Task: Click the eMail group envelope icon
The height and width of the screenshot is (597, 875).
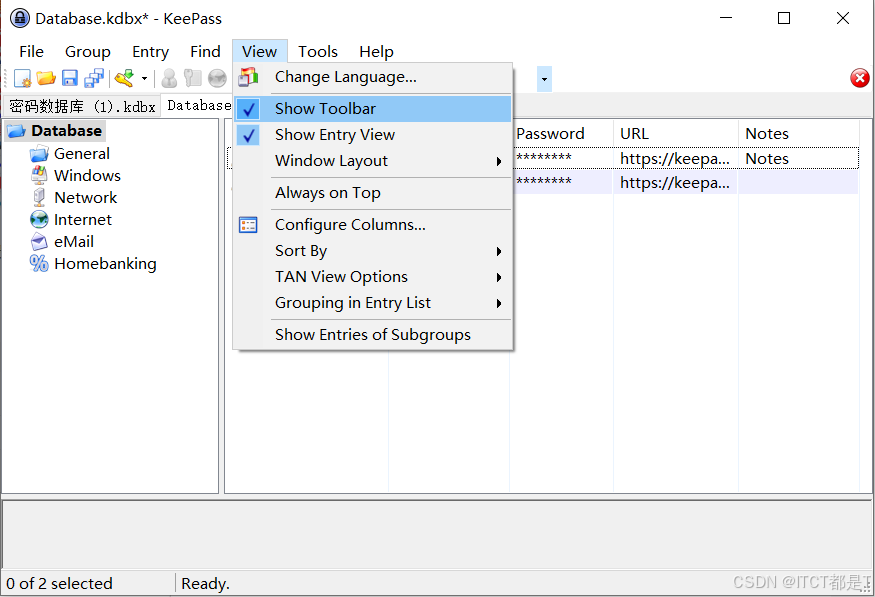Action: (x=39, y=242)
